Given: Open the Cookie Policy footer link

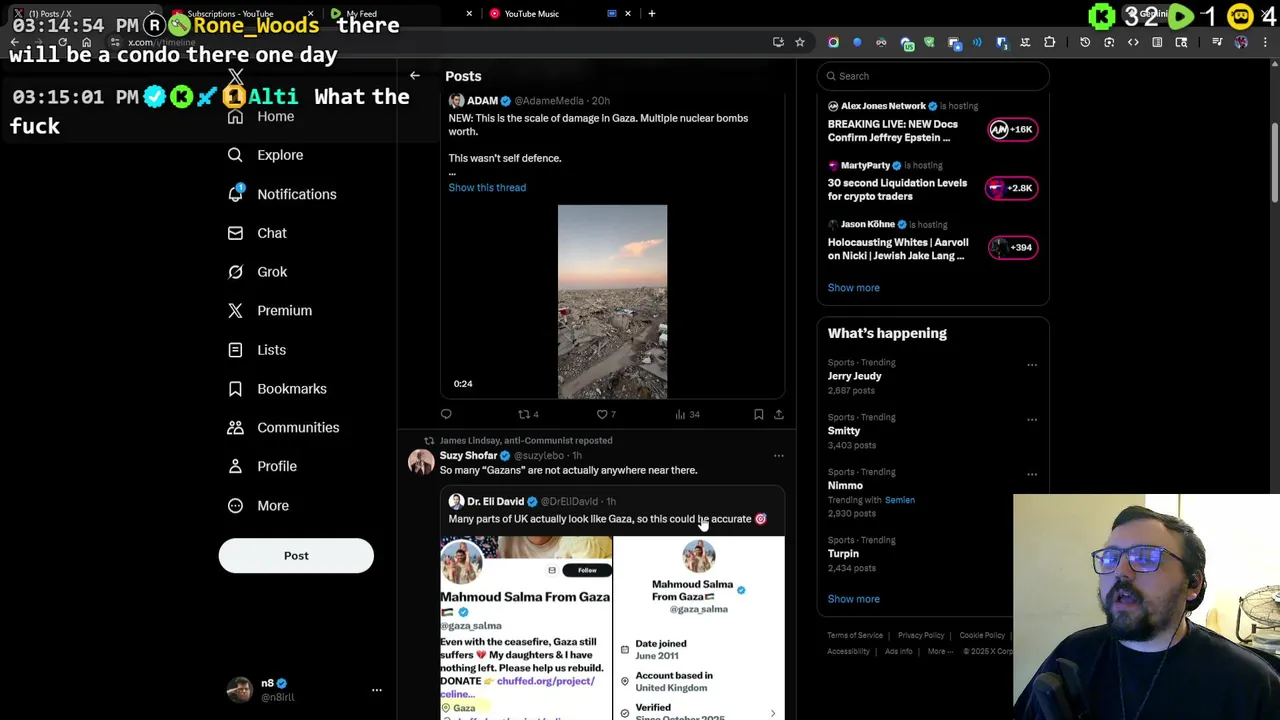Looking at the screenshot, I should coord(982,635).
